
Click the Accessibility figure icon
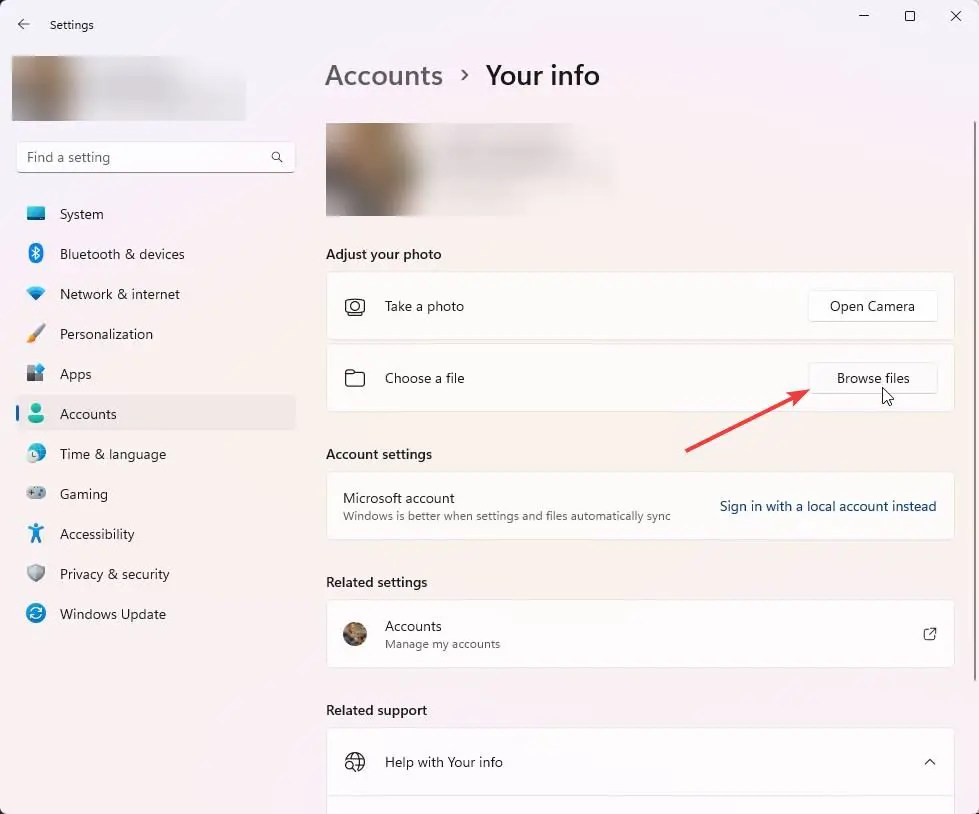point(36,533)
